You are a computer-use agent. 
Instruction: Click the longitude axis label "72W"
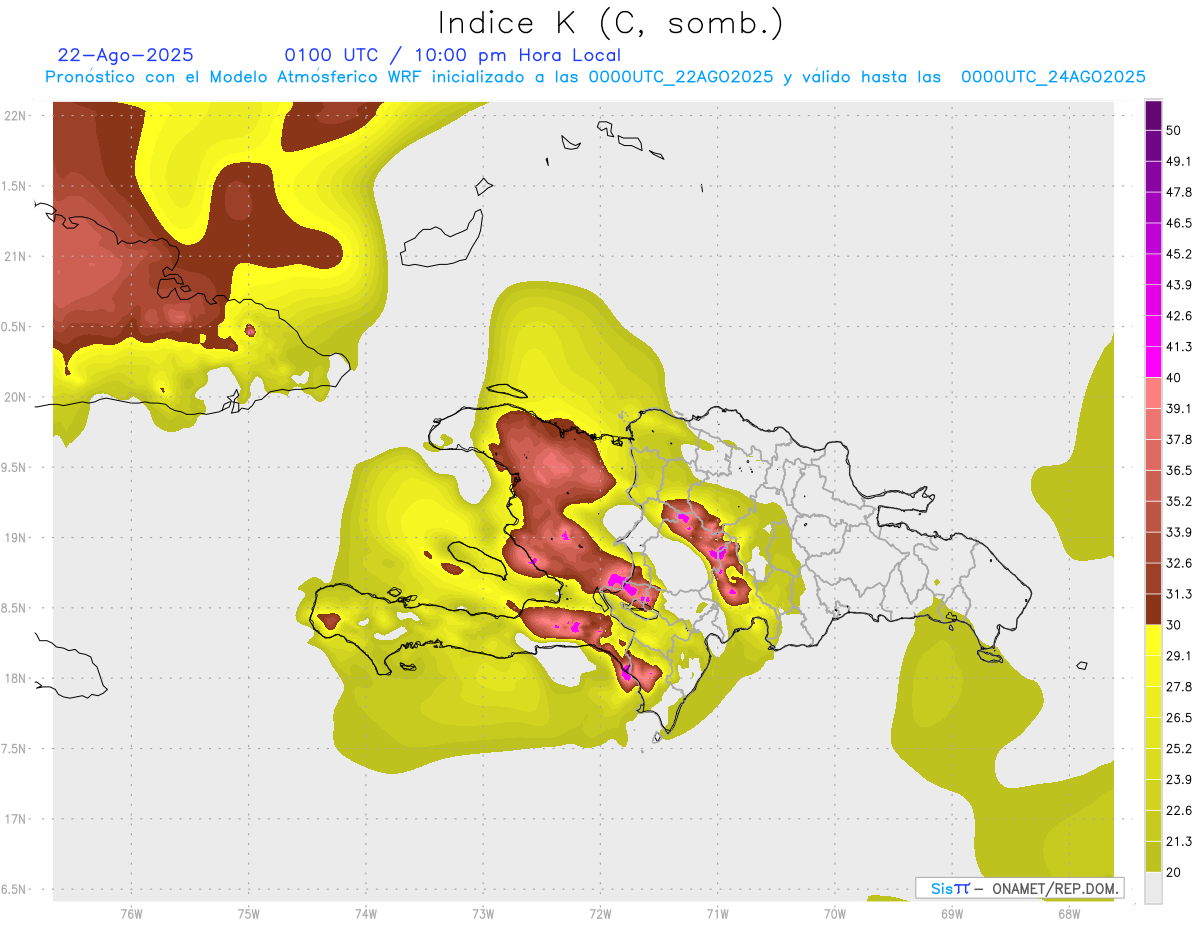click(600, 914)
